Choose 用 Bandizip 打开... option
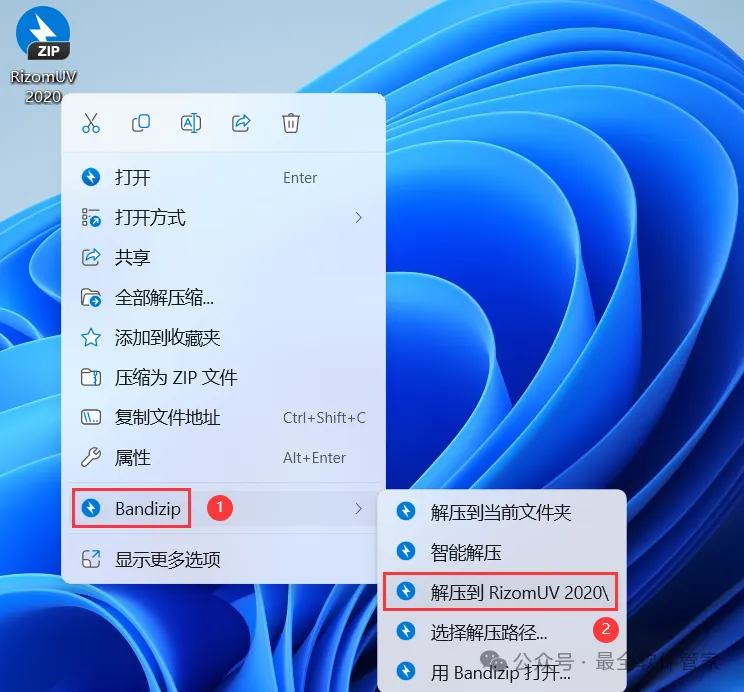This screenshot has height=692, width=744. (502, 672)
